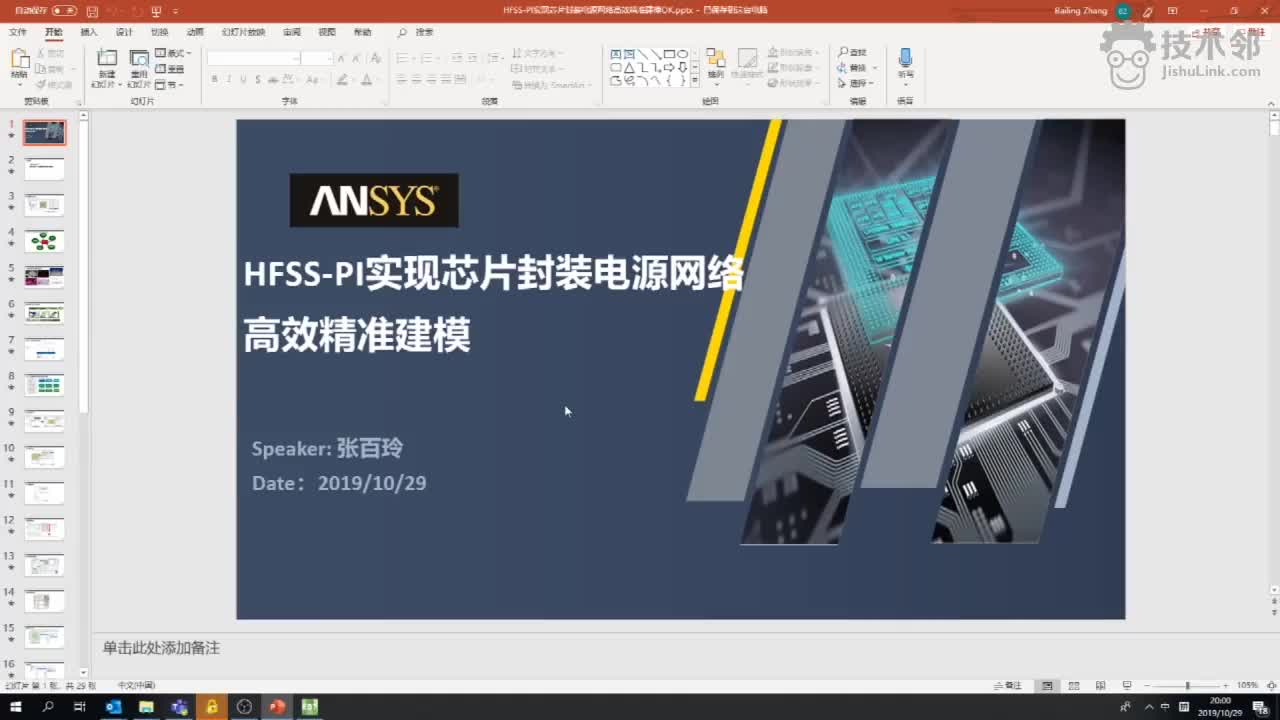Click the 'Date: 2019/10/29' text
The image size is (1280, 720).
(x=339, y=483)
